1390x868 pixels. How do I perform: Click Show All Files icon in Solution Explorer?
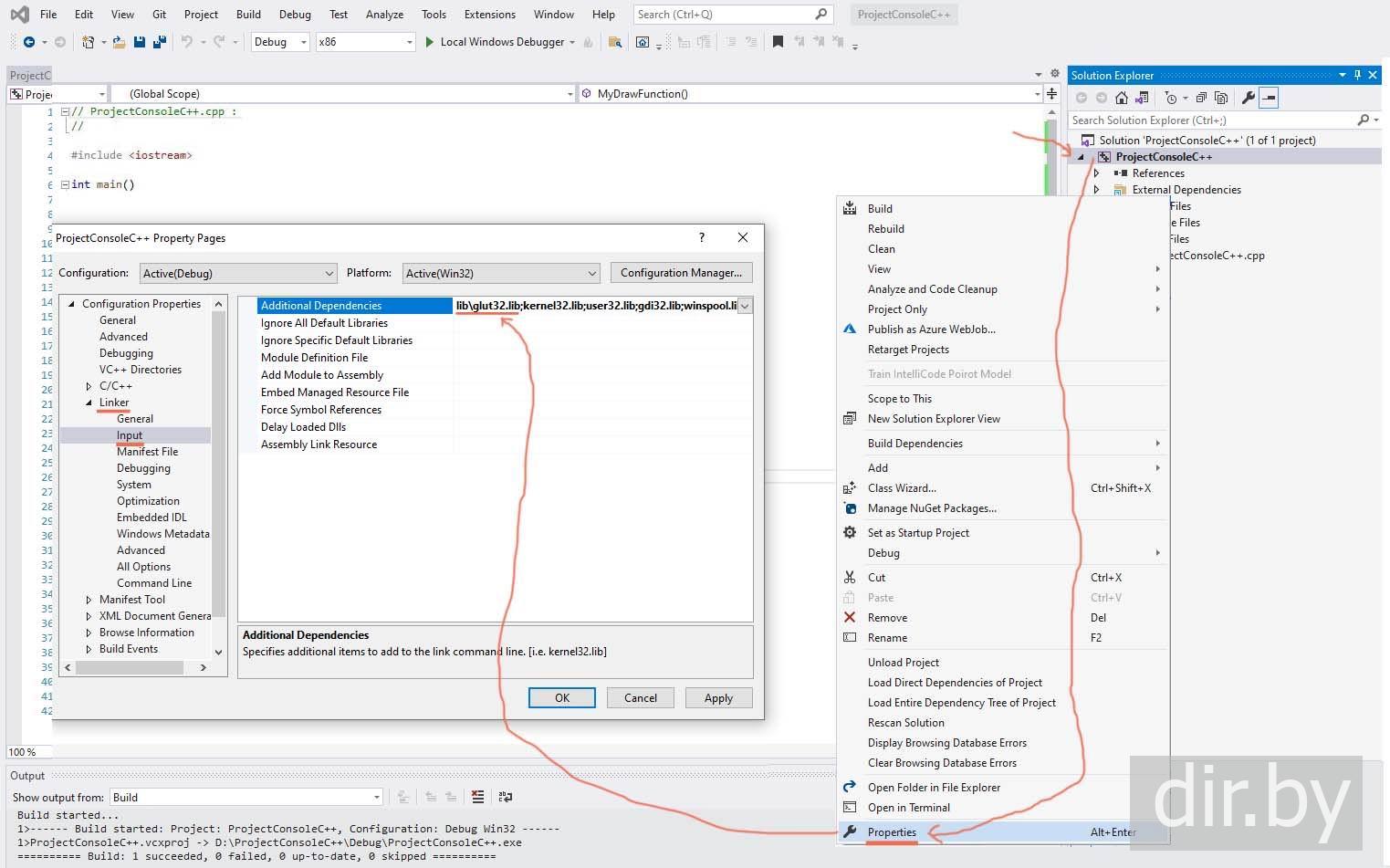click(1221, 98)
